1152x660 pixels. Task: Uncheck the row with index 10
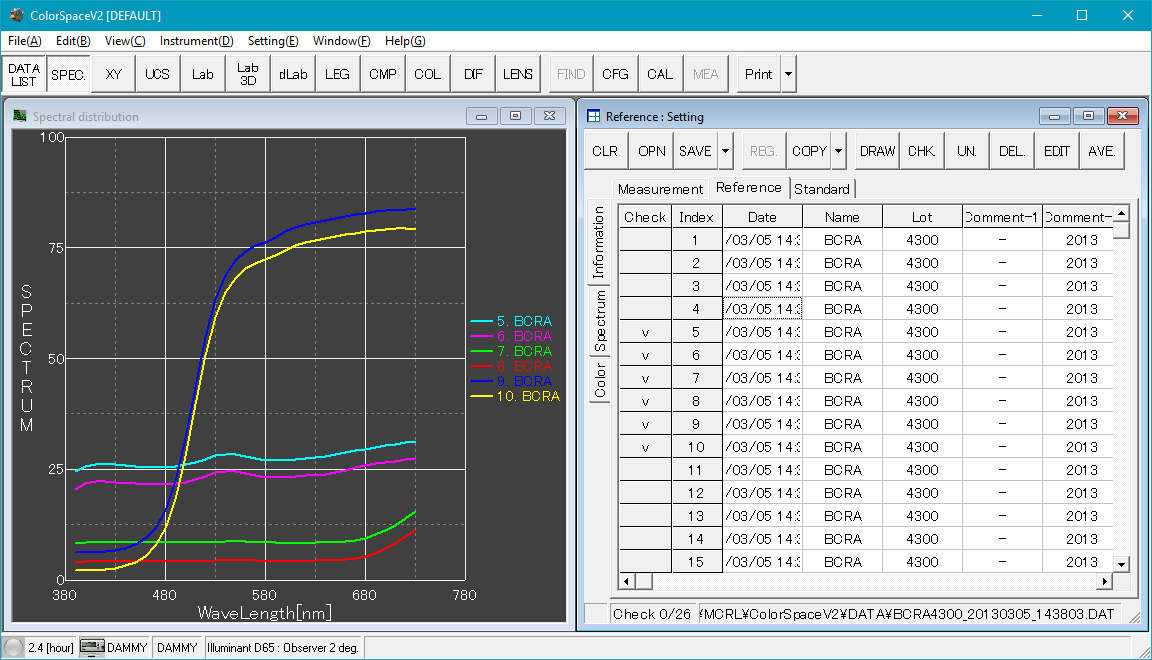(645, 447)
